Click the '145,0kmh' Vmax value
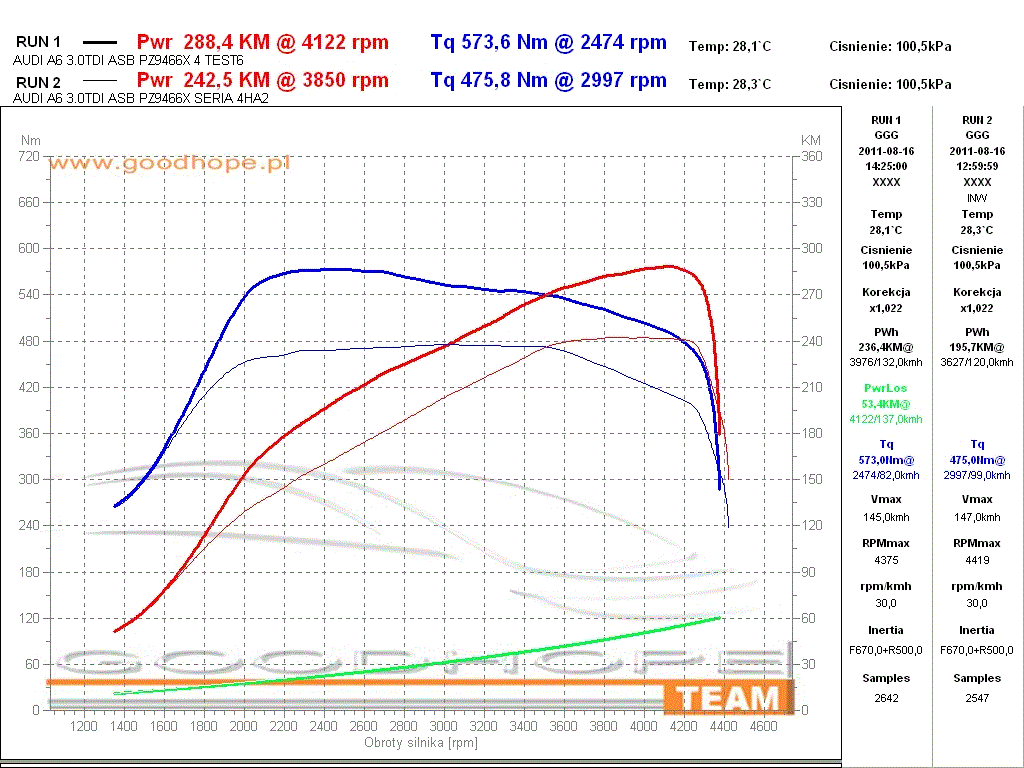Screen dimensions: 1024x768 (x=886, y=517)
